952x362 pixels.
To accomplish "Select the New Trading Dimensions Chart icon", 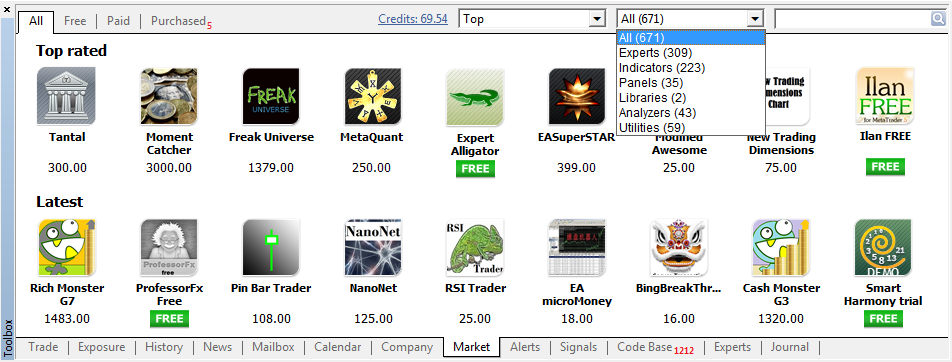I will tap(787, 96).
